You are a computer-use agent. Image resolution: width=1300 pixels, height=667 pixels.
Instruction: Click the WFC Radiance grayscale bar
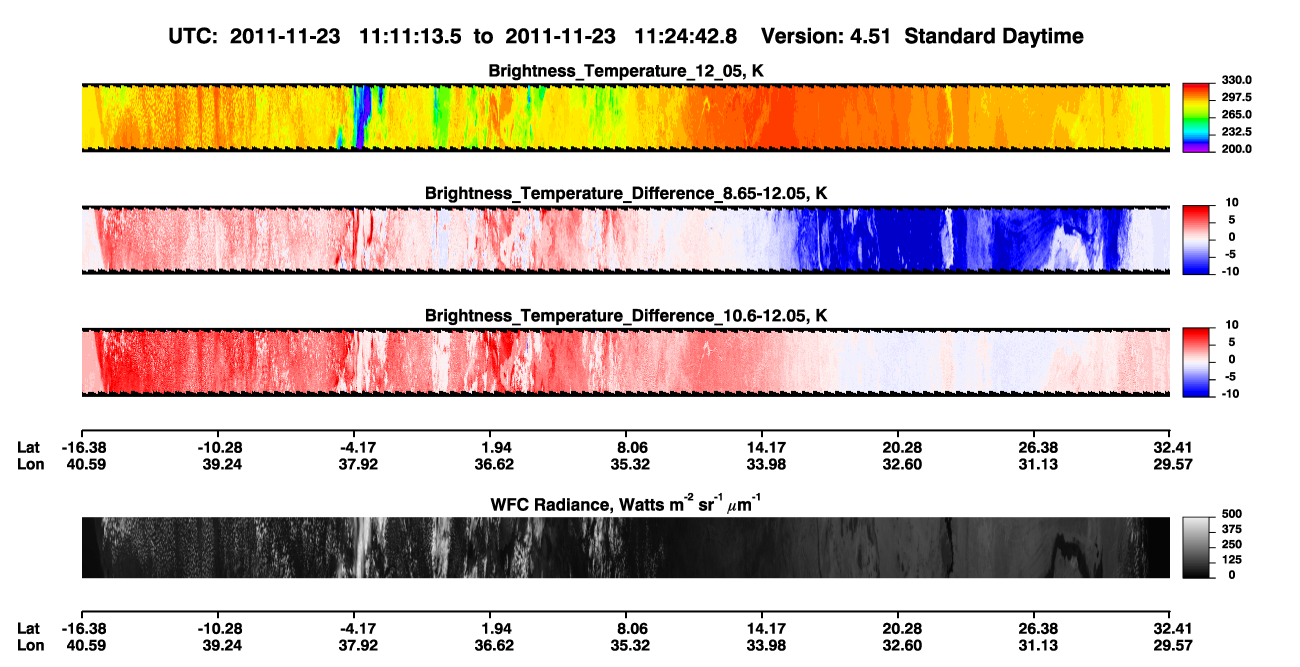(1197, 547)
